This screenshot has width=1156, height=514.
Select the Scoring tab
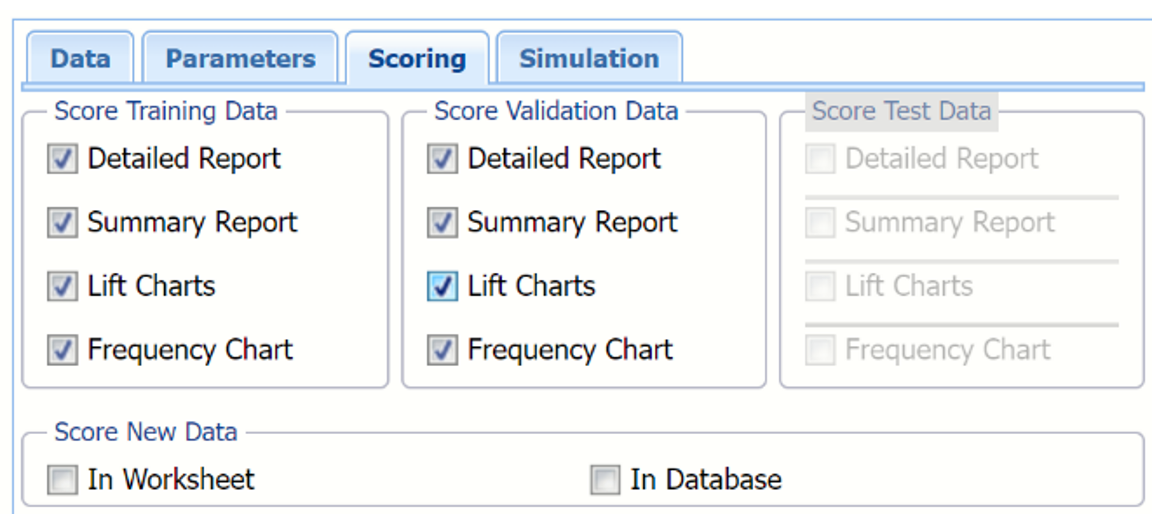(417, 58)
